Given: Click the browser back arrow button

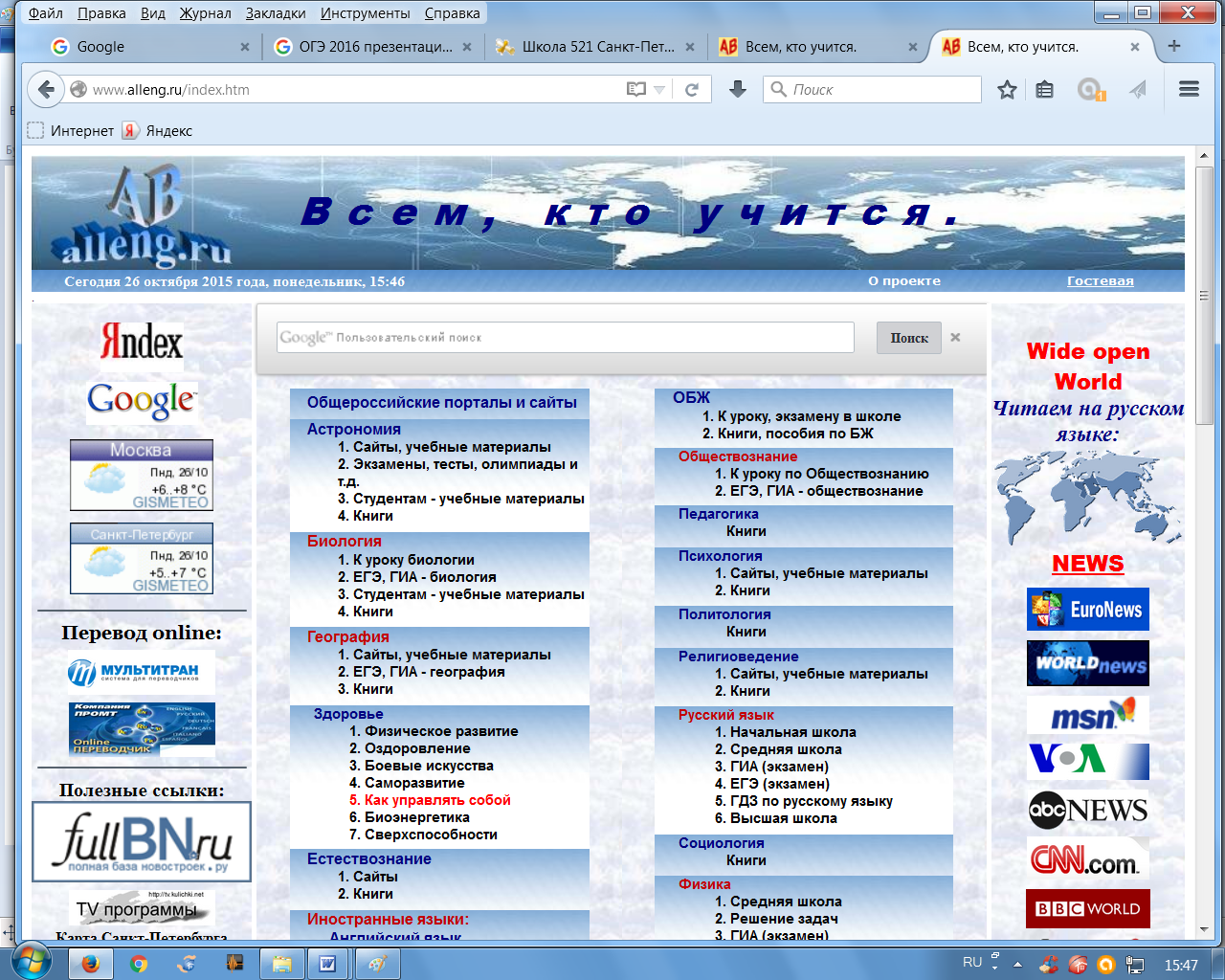Looking at the screenshot, I should [x=45, y=89].
